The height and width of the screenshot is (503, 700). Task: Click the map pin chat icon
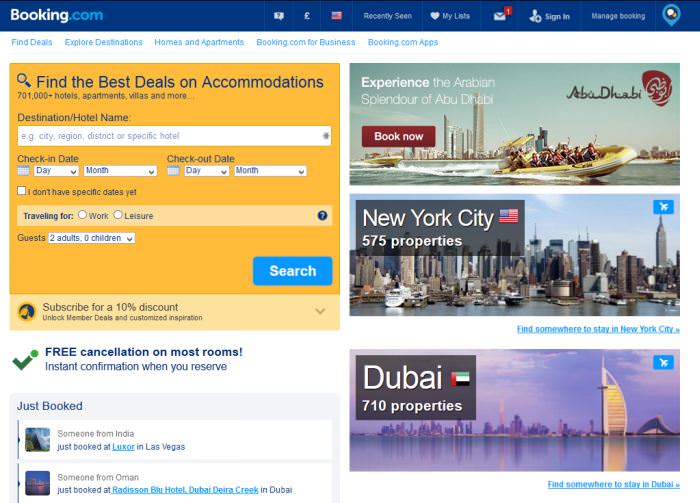[671, 14]
